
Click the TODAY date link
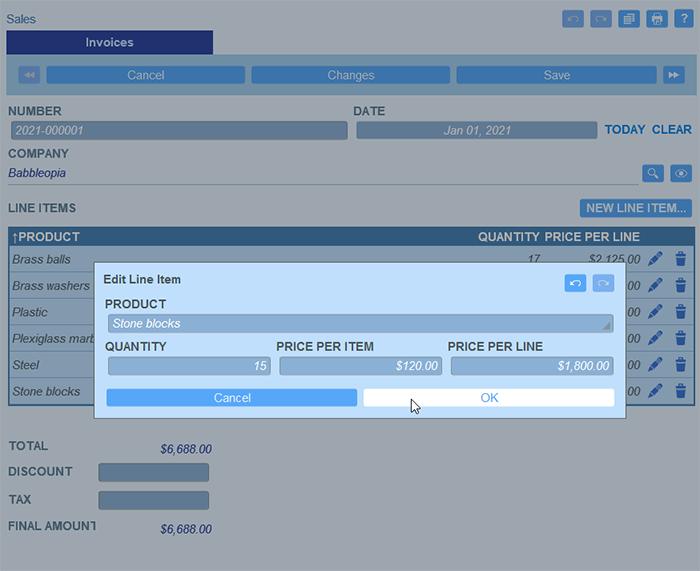click(x=625, y=130)
